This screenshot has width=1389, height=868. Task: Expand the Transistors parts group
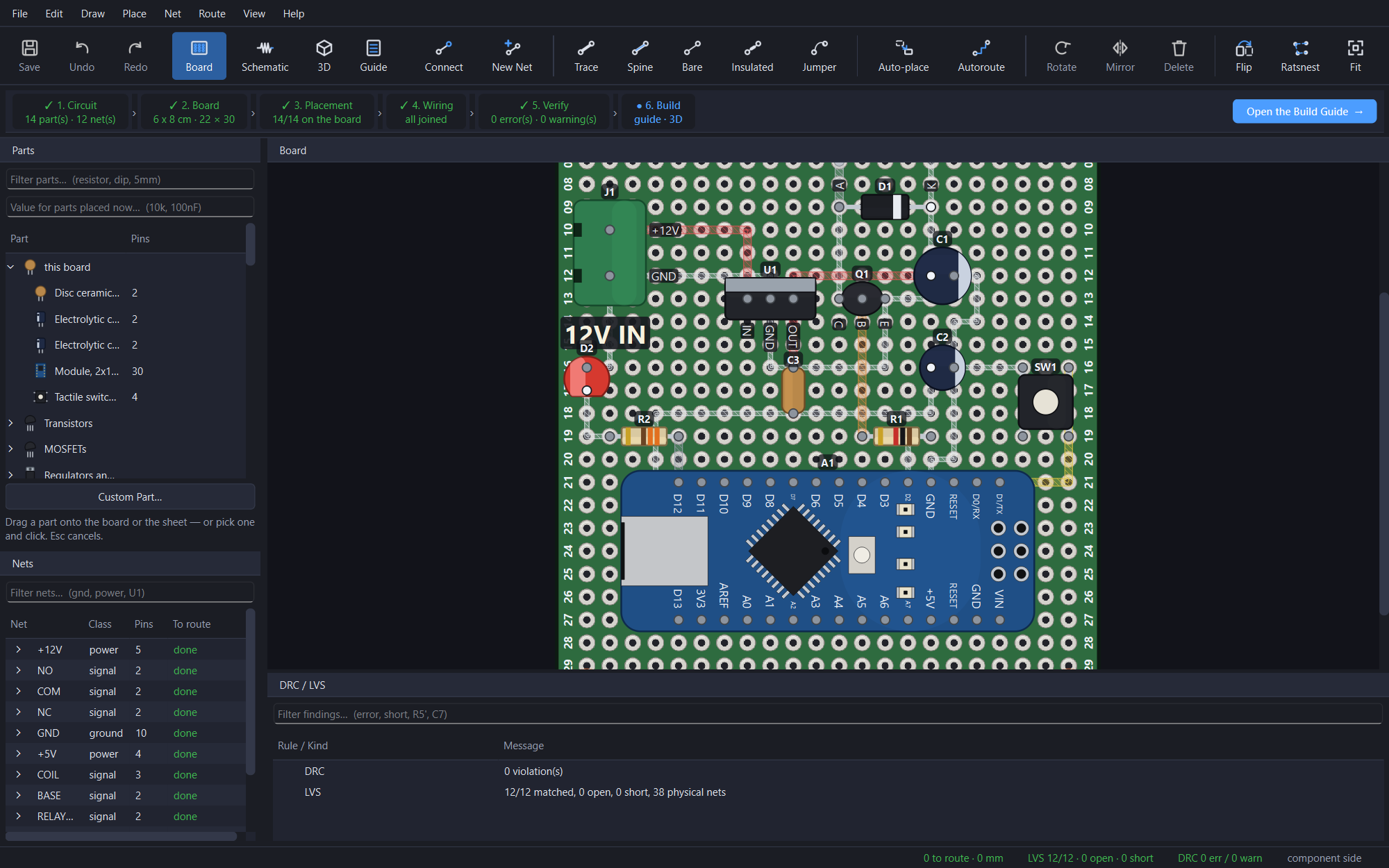(x=10, y=423)
